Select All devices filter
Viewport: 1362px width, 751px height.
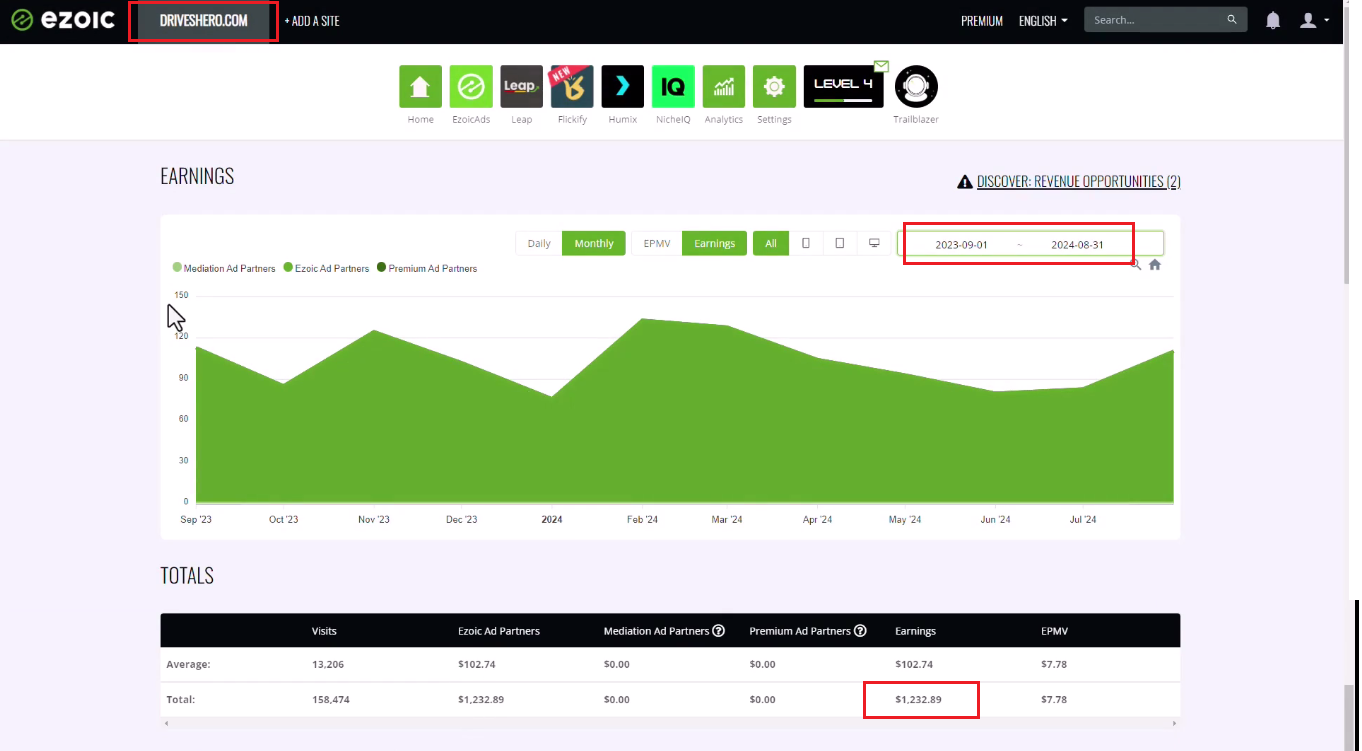point(771,243)
